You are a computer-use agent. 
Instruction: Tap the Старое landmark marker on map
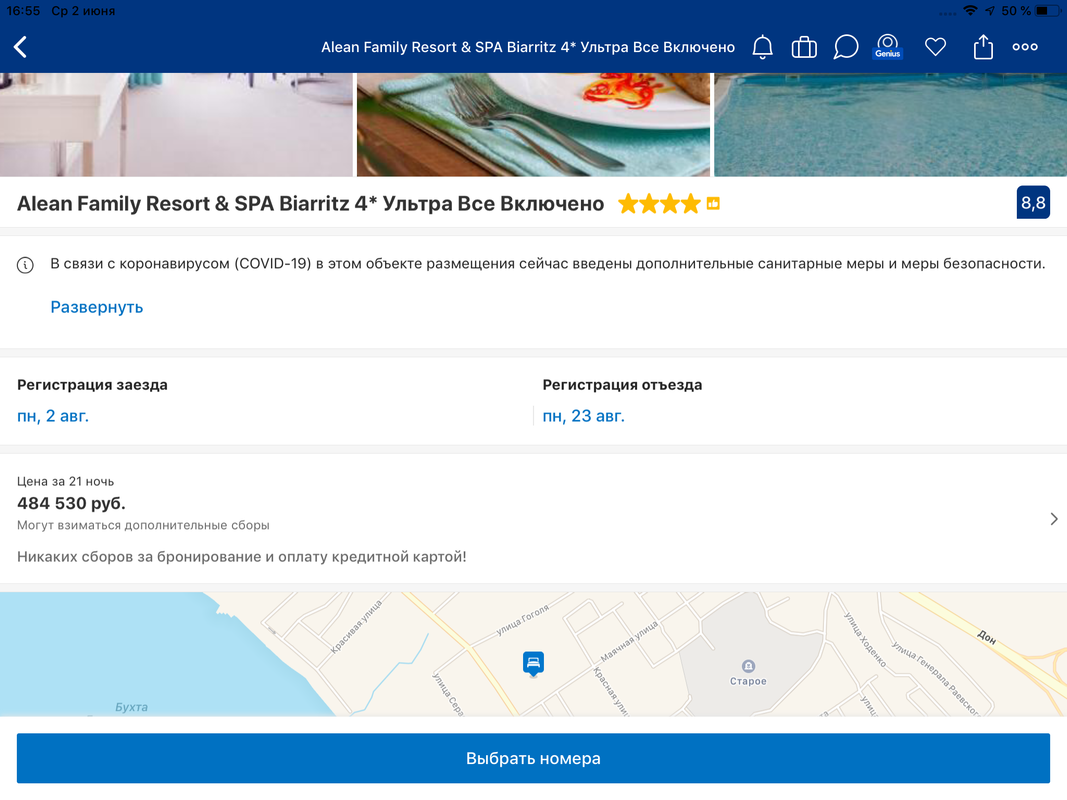point(748,665)
